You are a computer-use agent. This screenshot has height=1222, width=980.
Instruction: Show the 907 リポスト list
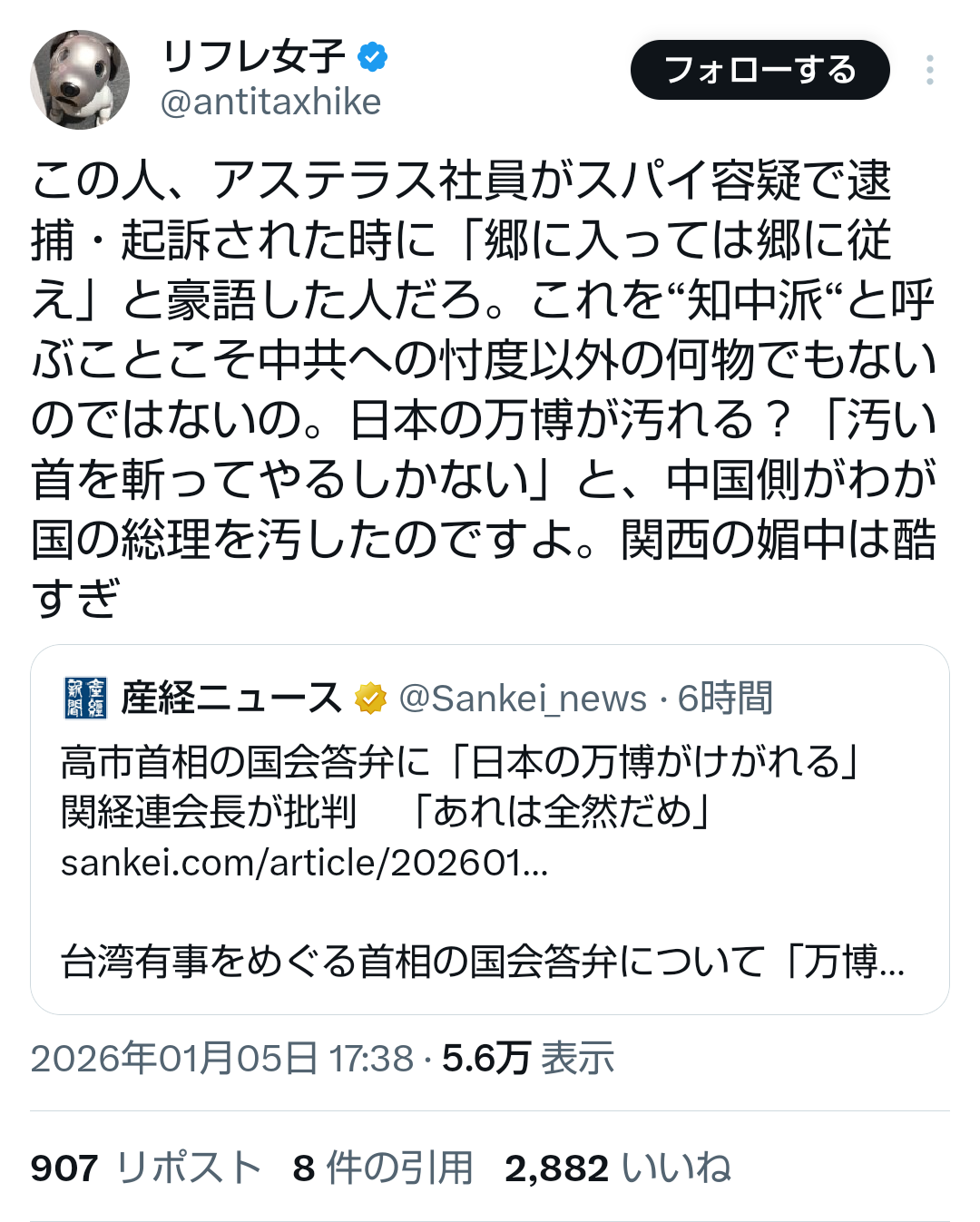[145, 1168]
